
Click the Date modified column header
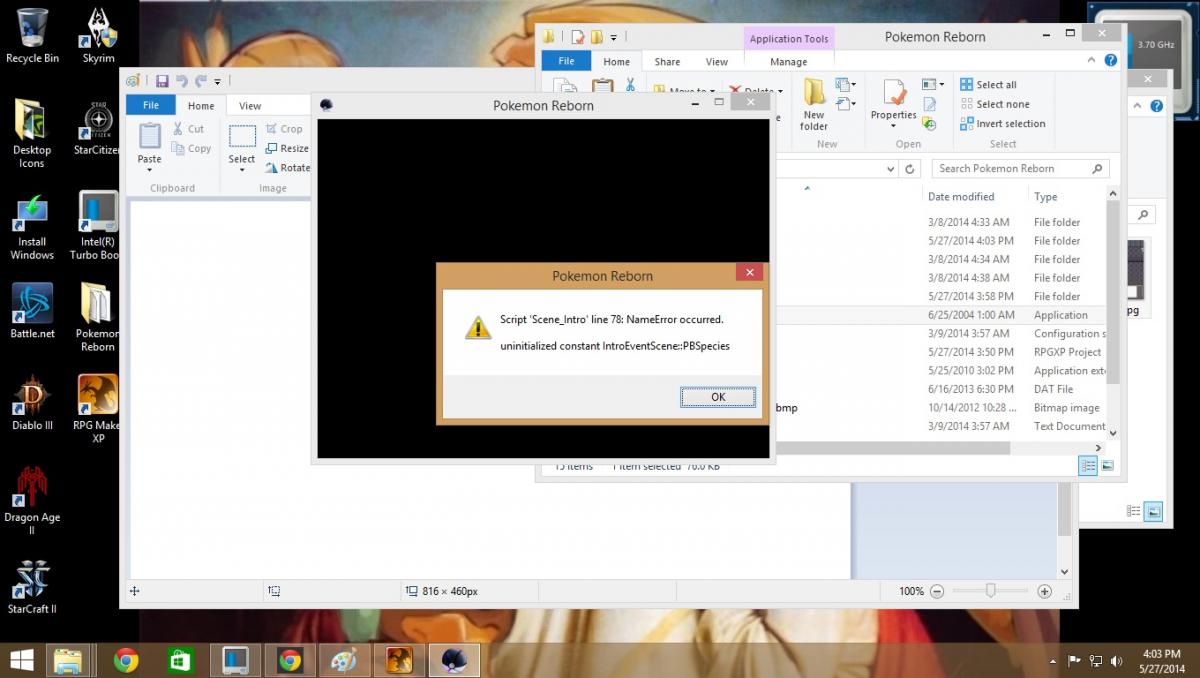coord(961,197)
